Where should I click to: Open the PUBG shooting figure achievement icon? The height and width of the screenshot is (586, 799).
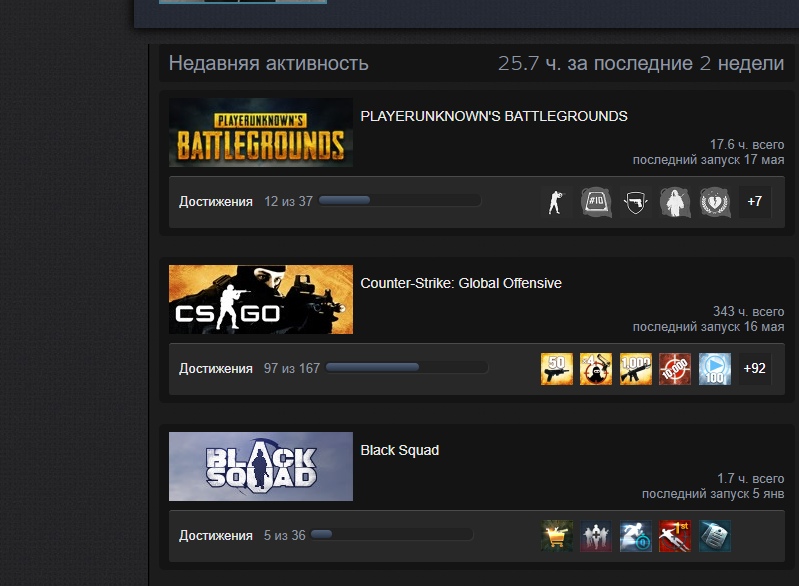pyautogui.click(x=556, y=202)
